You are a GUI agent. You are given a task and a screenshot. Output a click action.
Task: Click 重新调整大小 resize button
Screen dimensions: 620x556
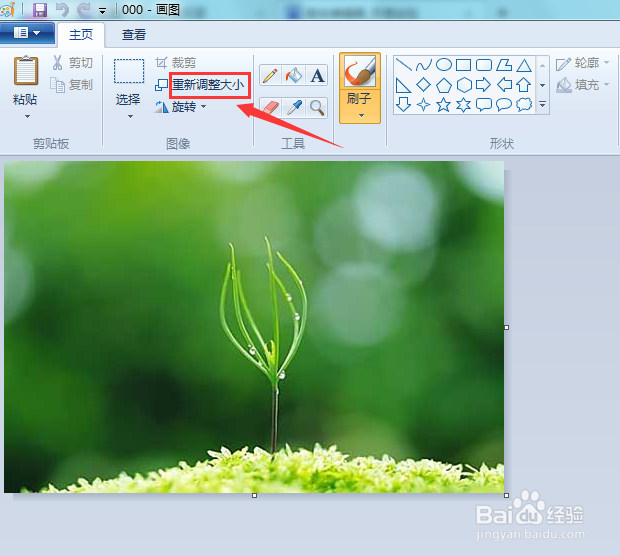pyautogui.click(x=200, y=85)
